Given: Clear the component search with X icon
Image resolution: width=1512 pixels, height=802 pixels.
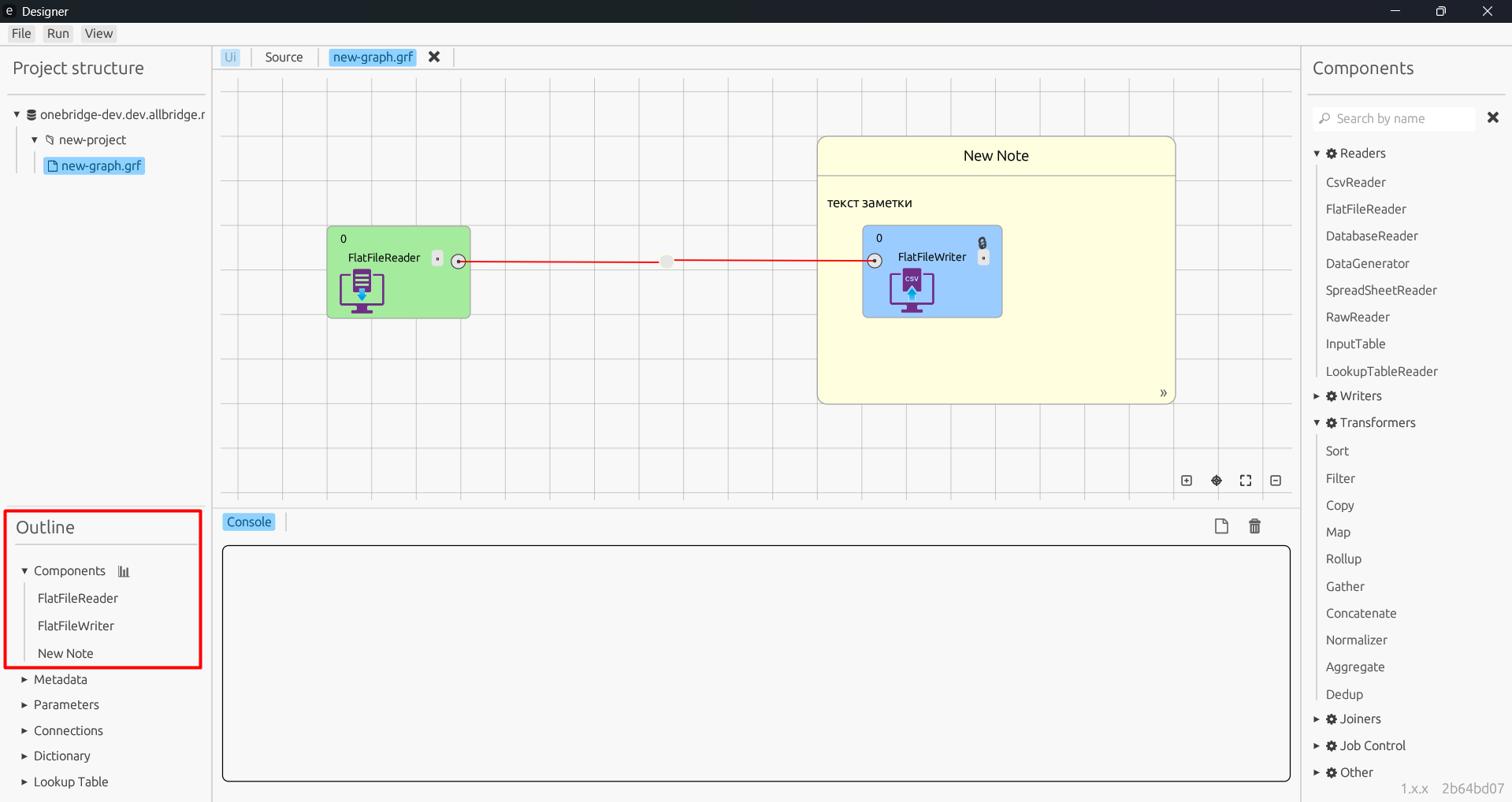Looking at the screenshot, I should pyautogui.click(x=1492, y=117).
